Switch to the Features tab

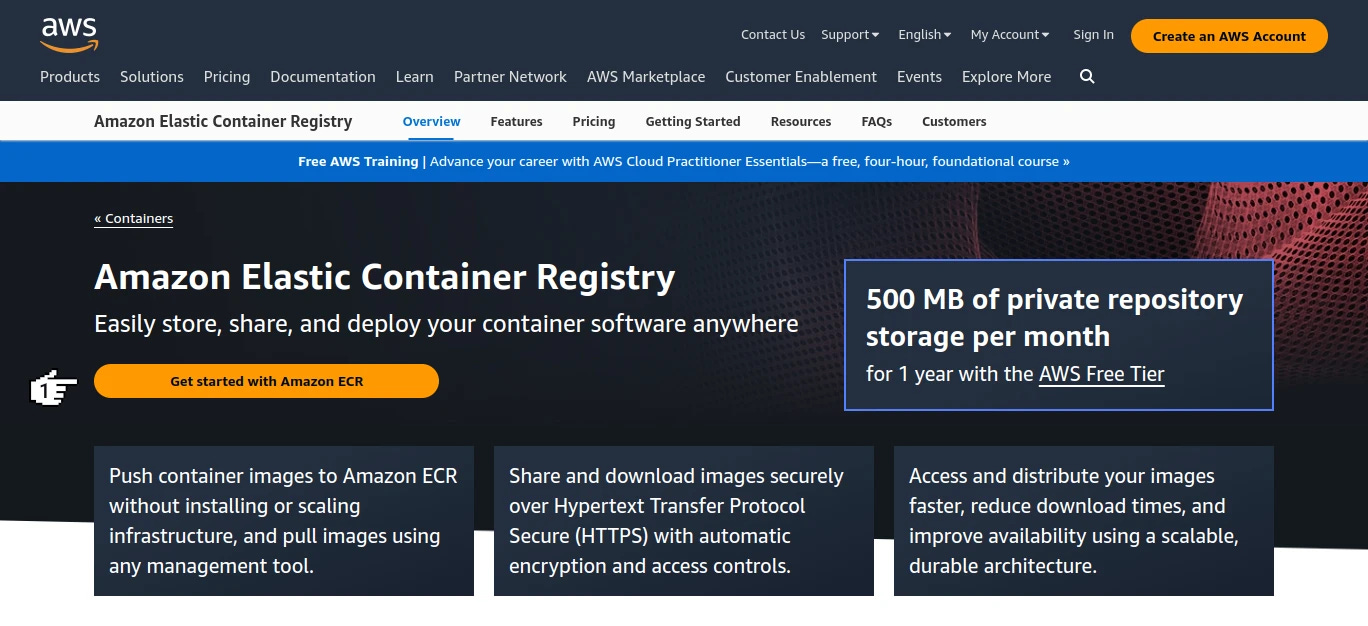pos(516,121)
